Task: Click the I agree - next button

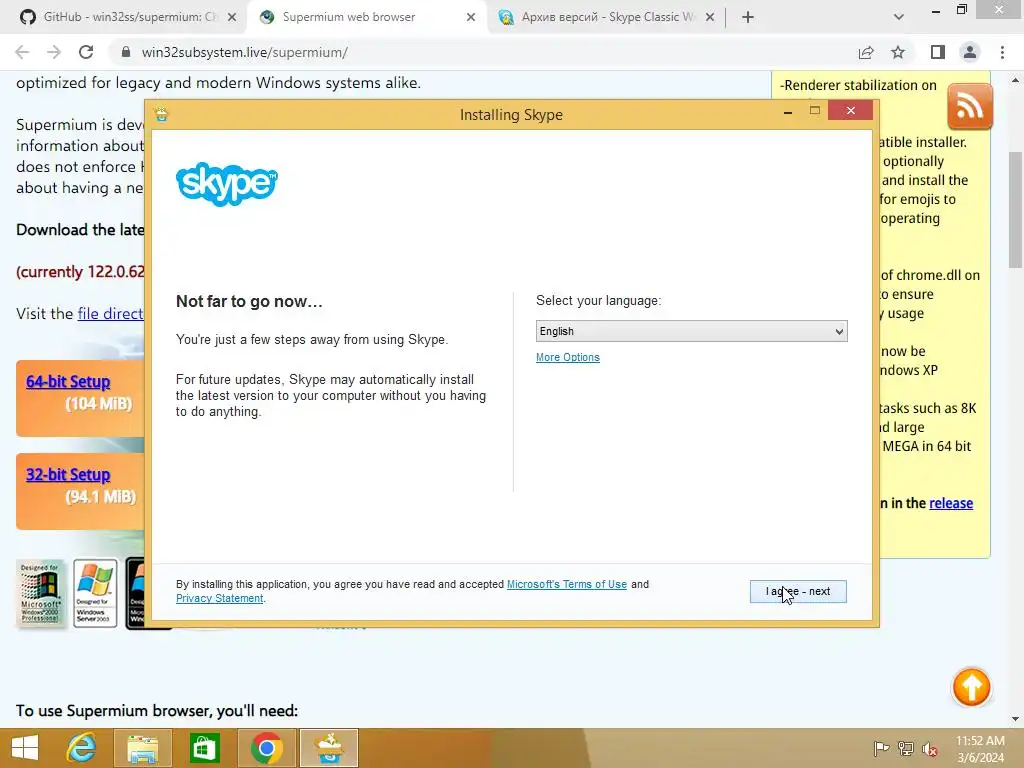Action: [798, 592]
